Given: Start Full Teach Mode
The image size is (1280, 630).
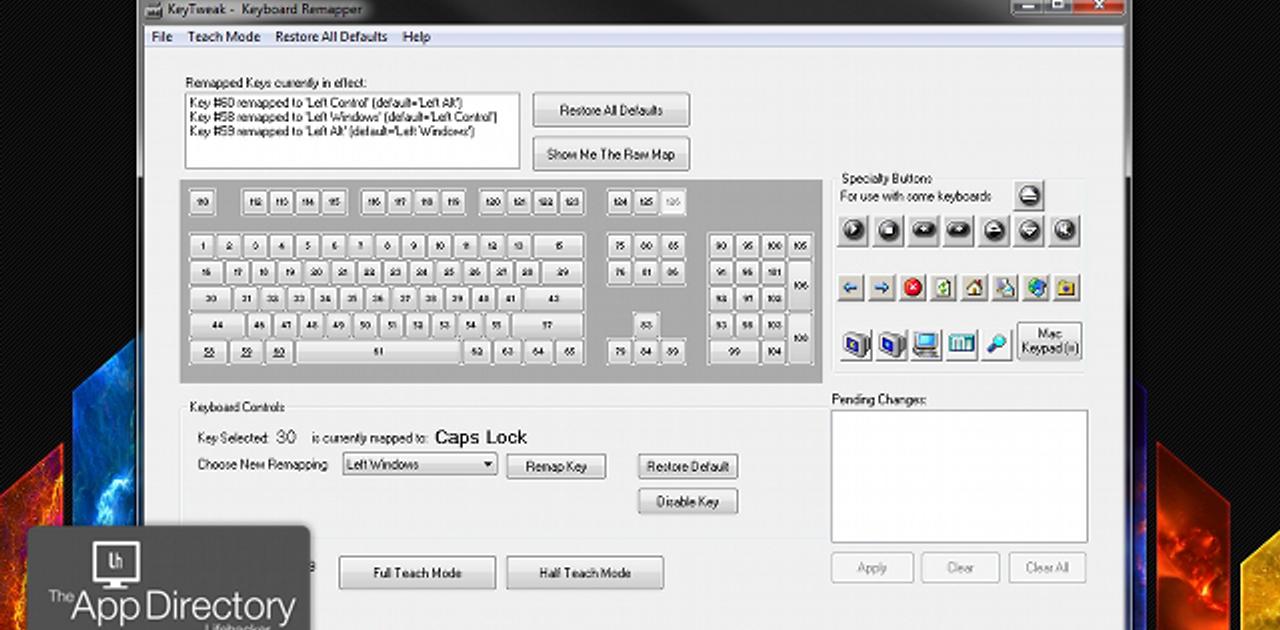Looking at the screenshot, I should coord(417,573).
